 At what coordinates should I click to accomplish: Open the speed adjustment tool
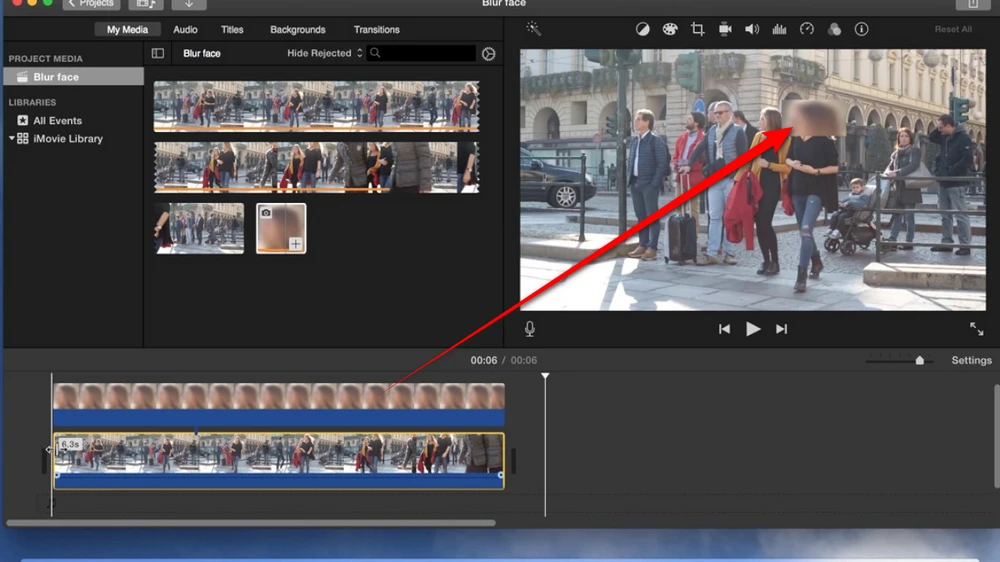807,29
